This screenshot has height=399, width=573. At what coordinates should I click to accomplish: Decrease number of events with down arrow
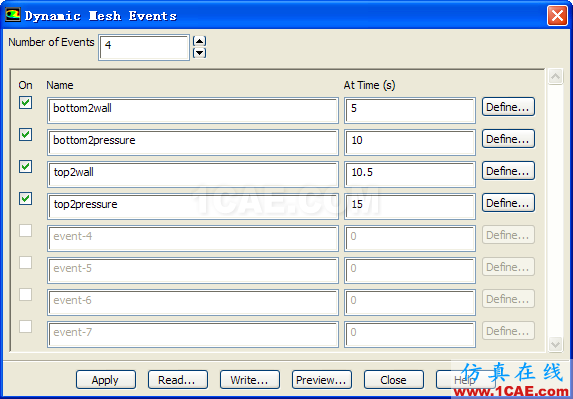199,53
